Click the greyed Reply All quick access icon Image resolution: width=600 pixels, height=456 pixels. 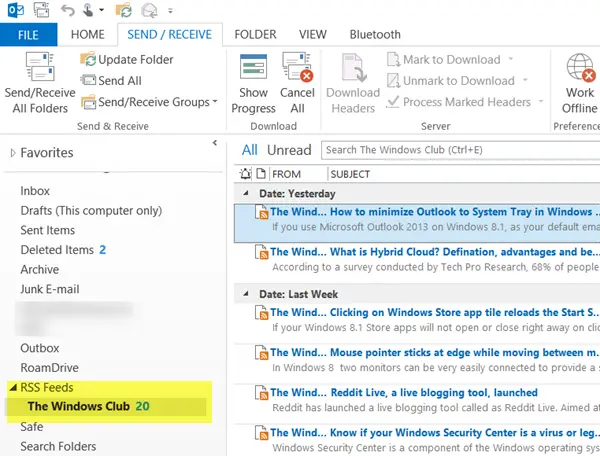pyautogui.click(x=149, y=10)
